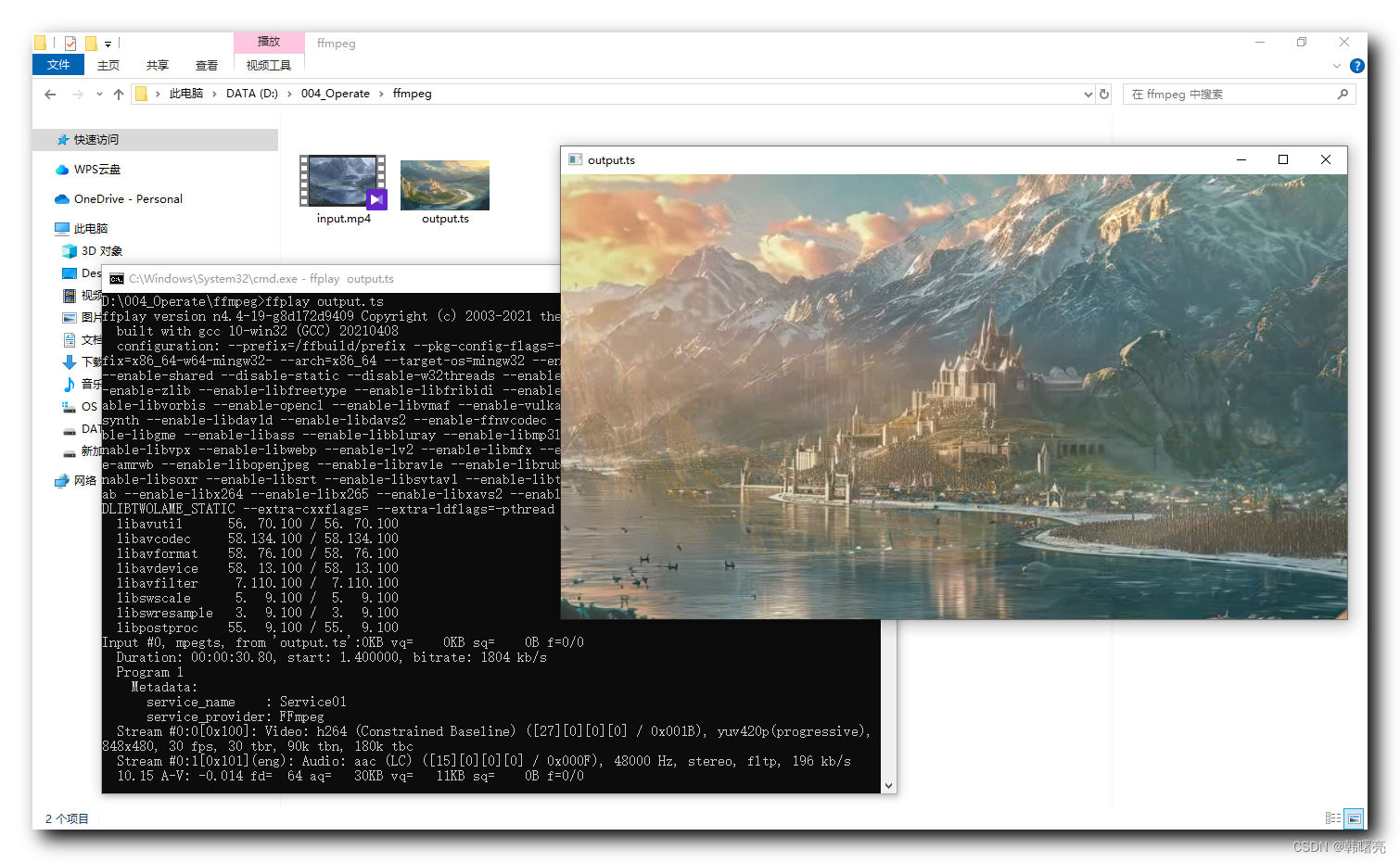
Task: Click the input.mp4 file name label
Action: 343,219
